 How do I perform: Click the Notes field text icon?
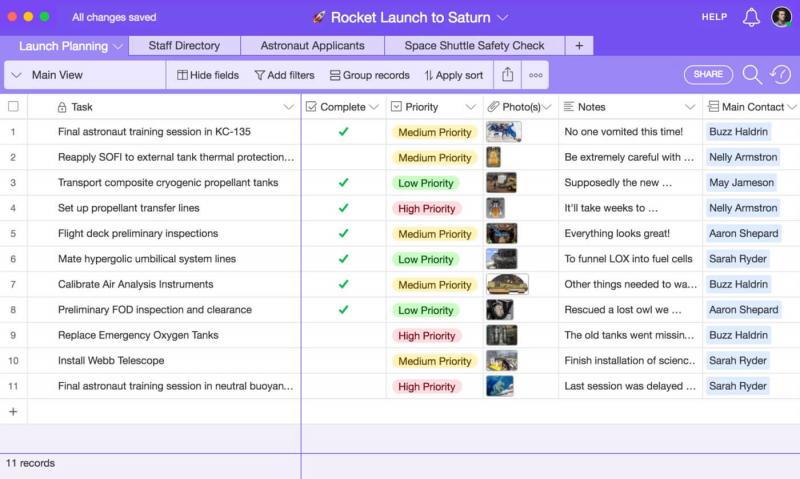coord(568,107)
